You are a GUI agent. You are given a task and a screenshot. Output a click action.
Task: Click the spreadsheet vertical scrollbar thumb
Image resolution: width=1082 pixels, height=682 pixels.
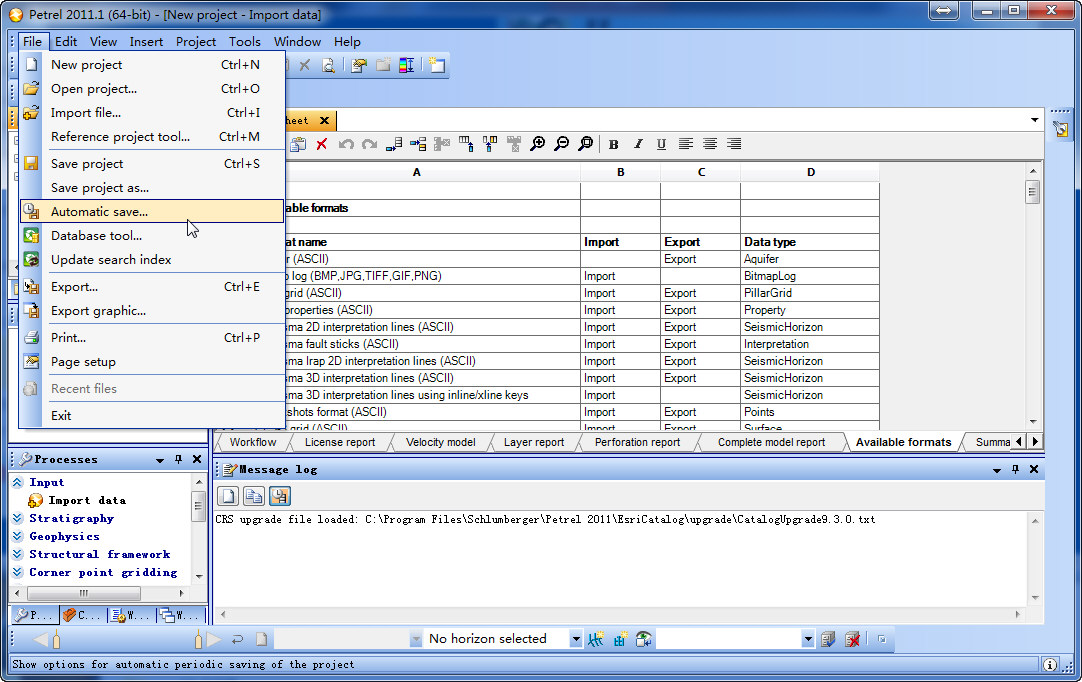point(1032,191)
